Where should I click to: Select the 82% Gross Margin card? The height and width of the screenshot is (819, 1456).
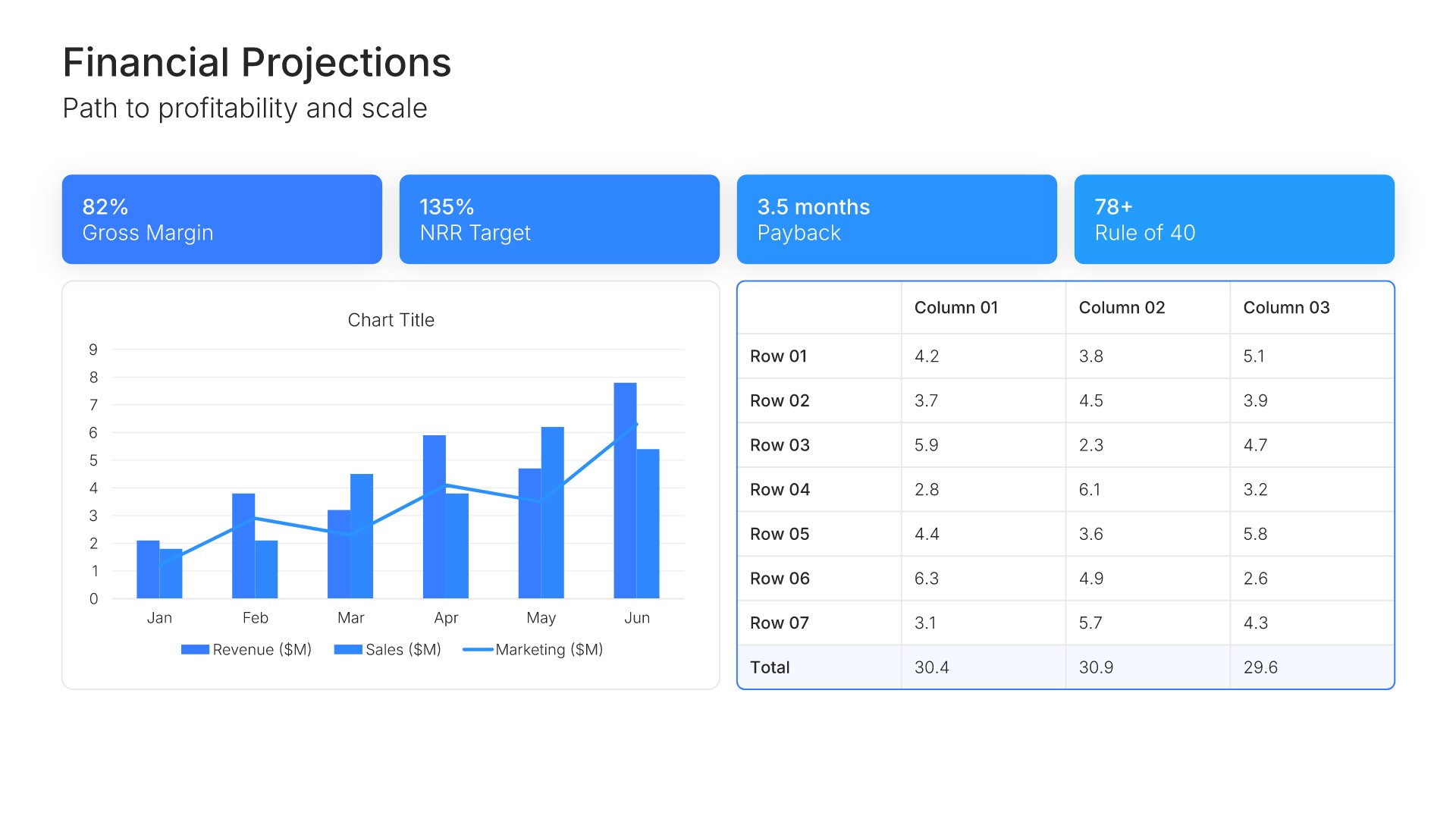(x=221, y=219)
